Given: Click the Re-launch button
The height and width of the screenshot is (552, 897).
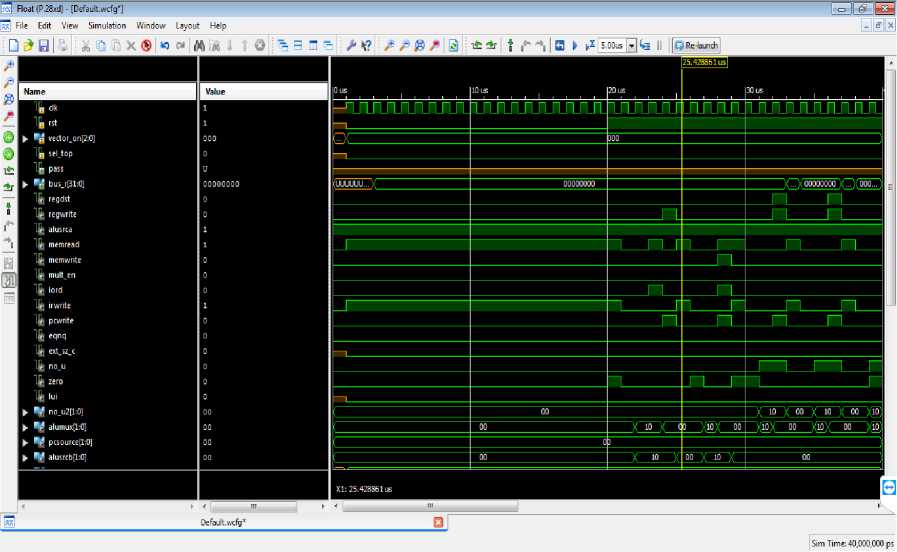Looking at the screenshot, I should click(695, 46).
